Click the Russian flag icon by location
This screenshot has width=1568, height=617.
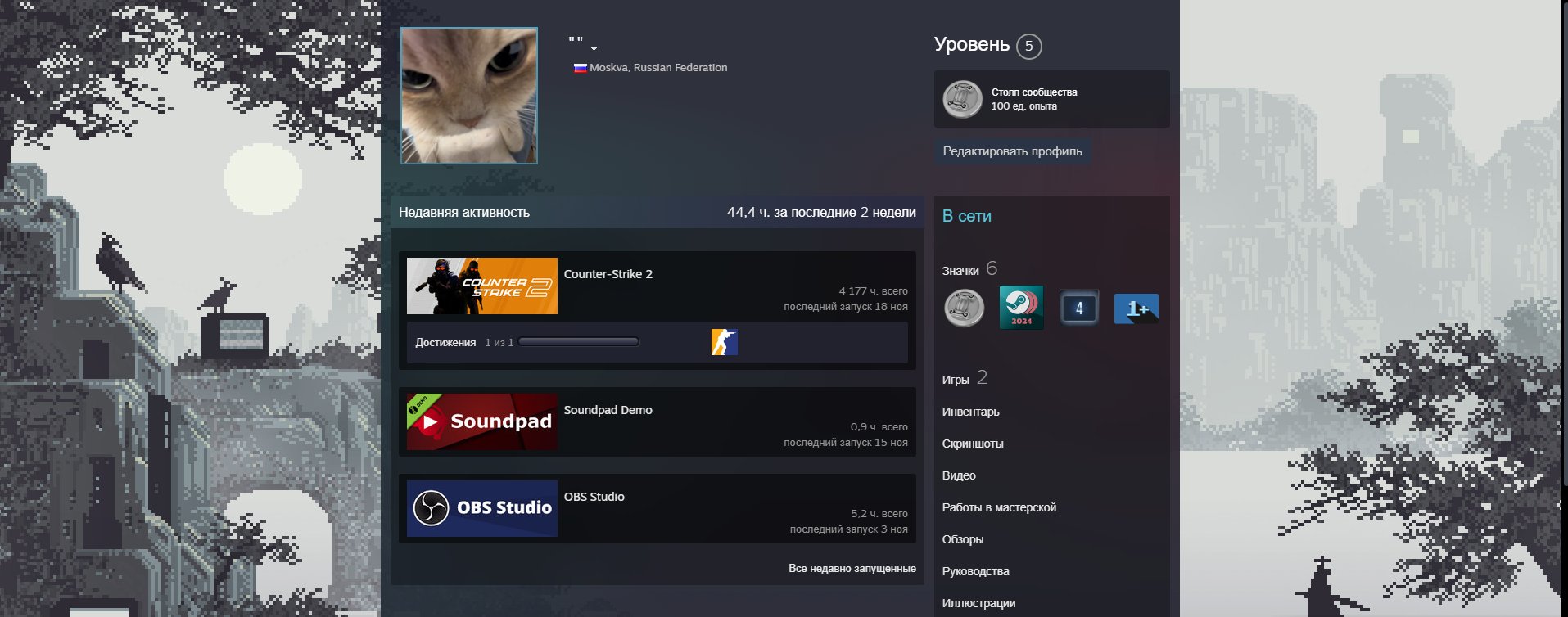point(580,68)
